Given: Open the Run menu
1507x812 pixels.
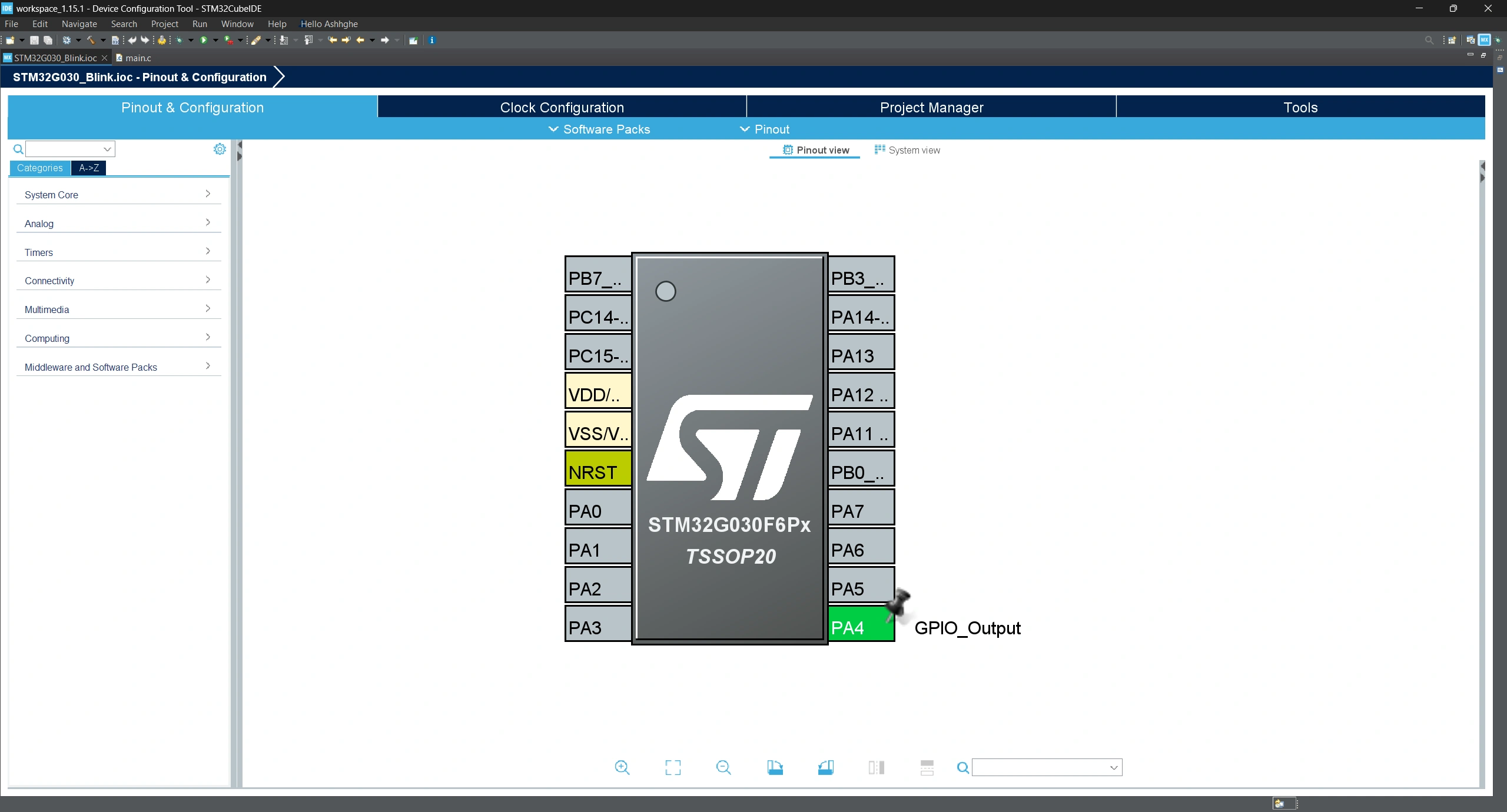Looking at the screenshot, I should 200,24.
